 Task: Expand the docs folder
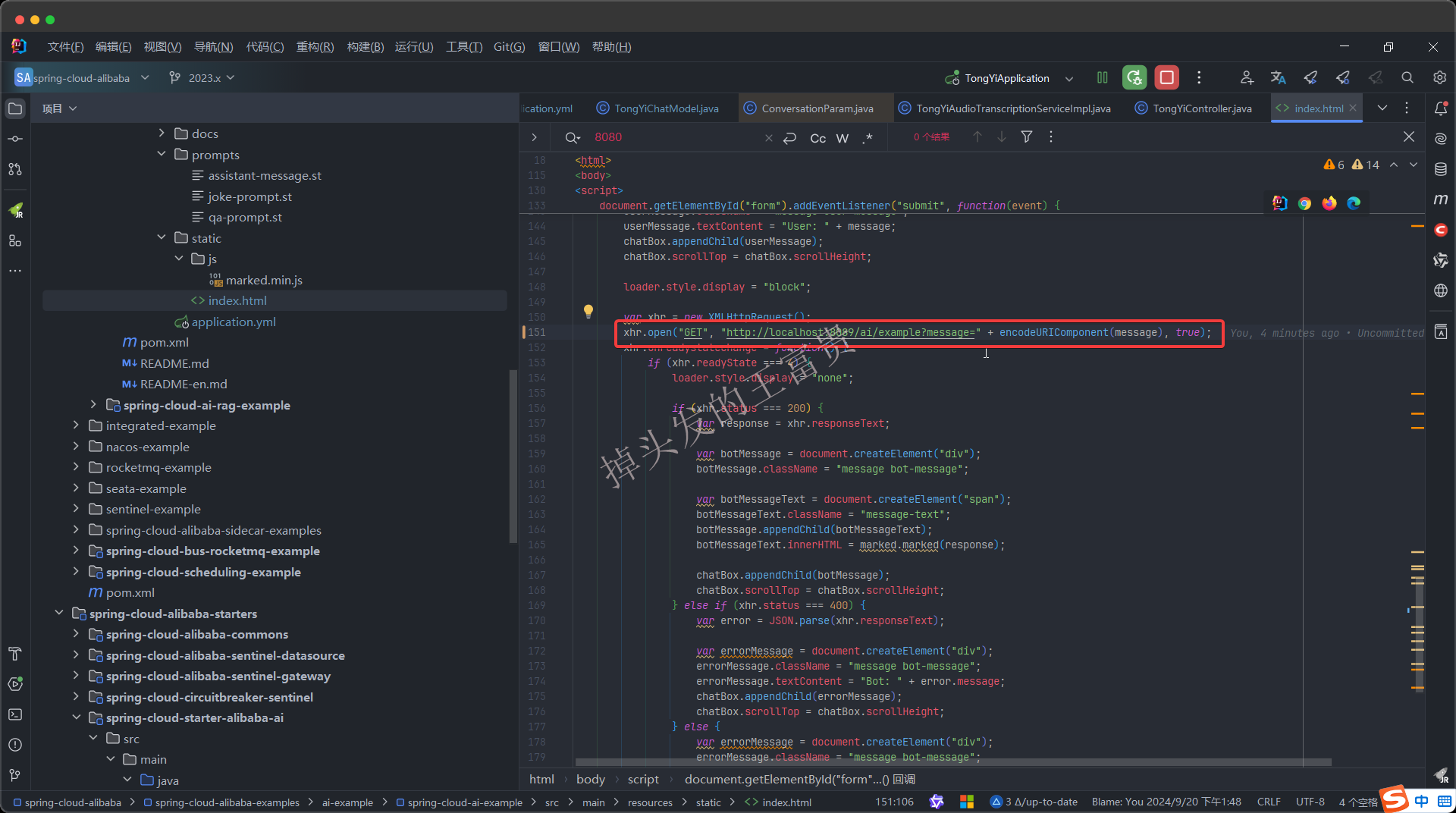[x=161, y=133]
